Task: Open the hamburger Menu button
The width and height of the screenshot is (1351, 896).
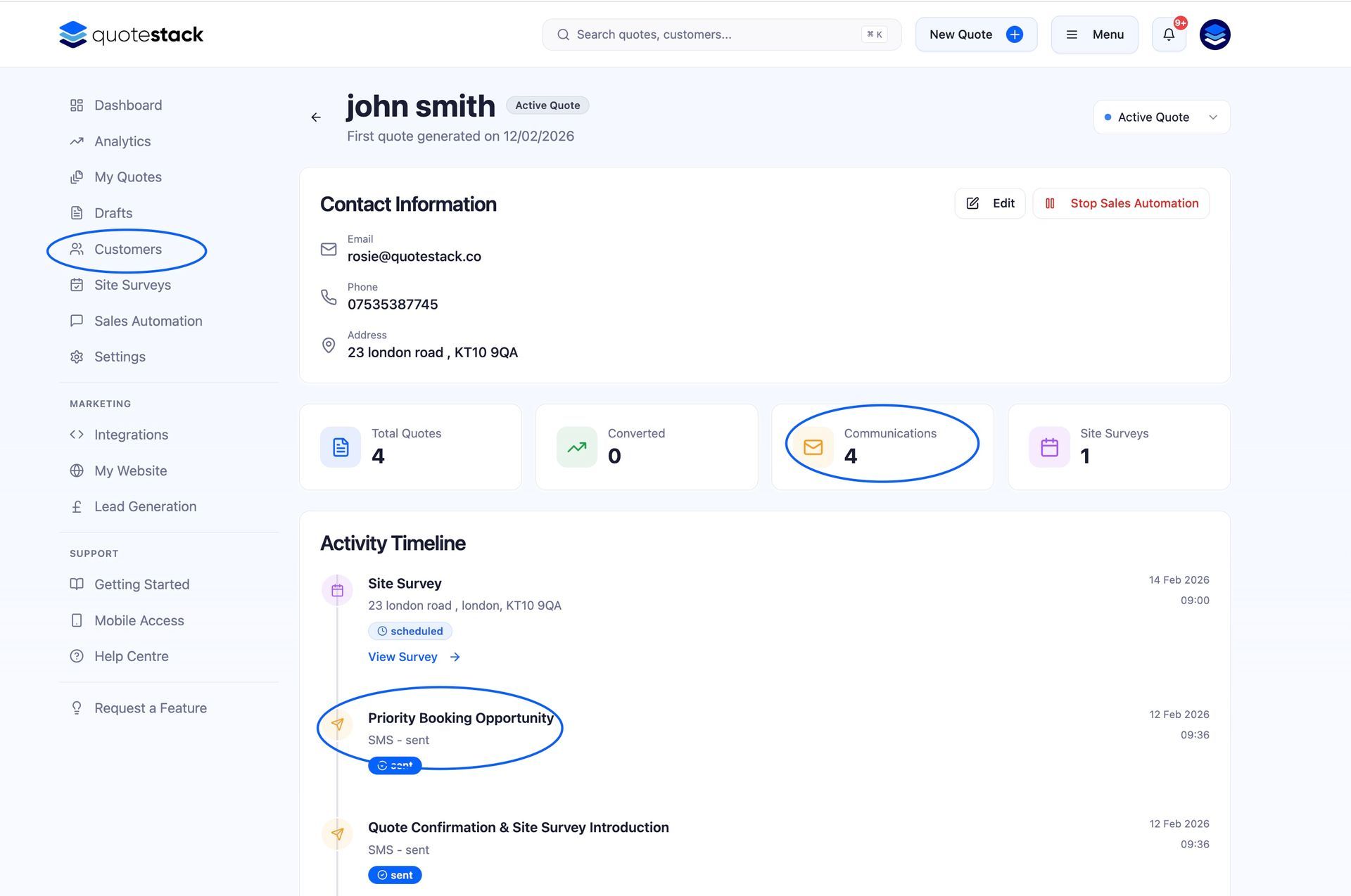Action: [1094, 34]
